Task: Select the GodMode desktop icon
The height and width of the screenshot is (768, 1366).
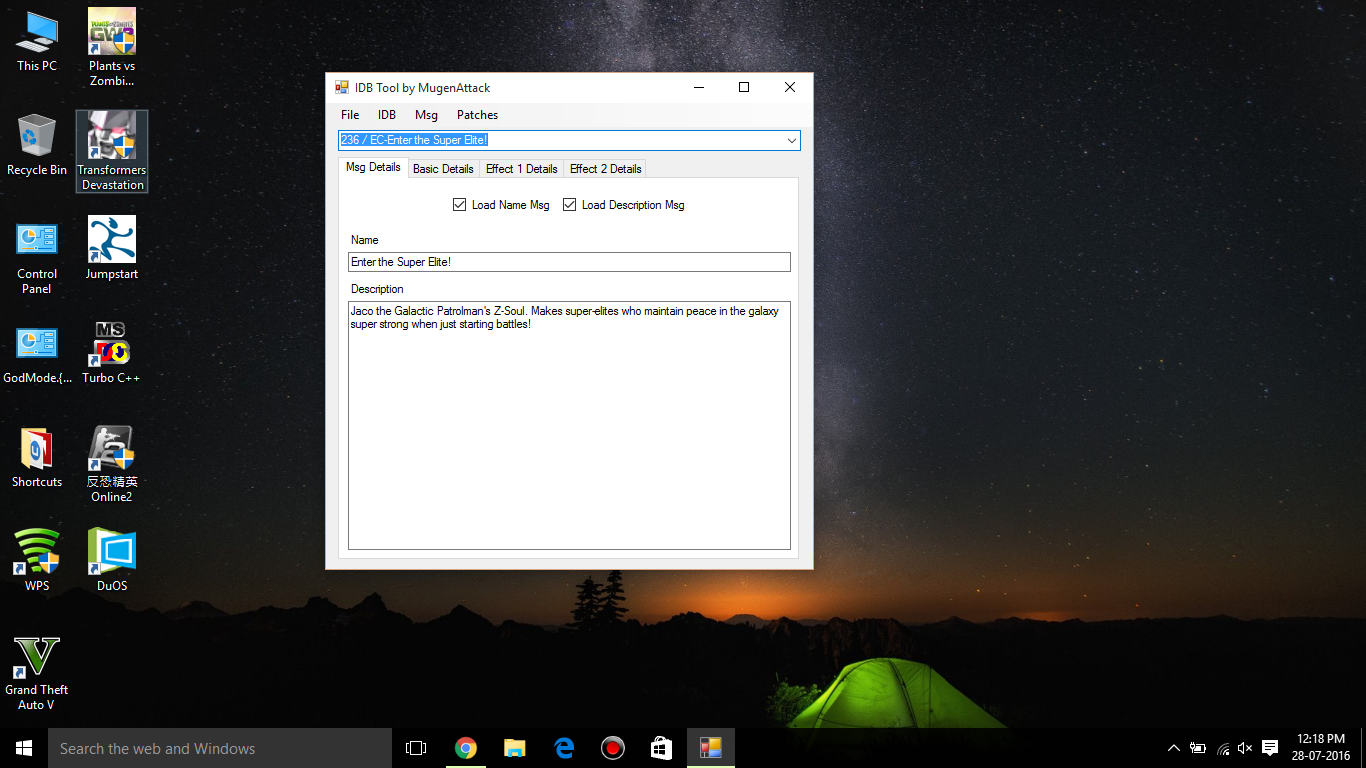Action: (x=37, y=355)
